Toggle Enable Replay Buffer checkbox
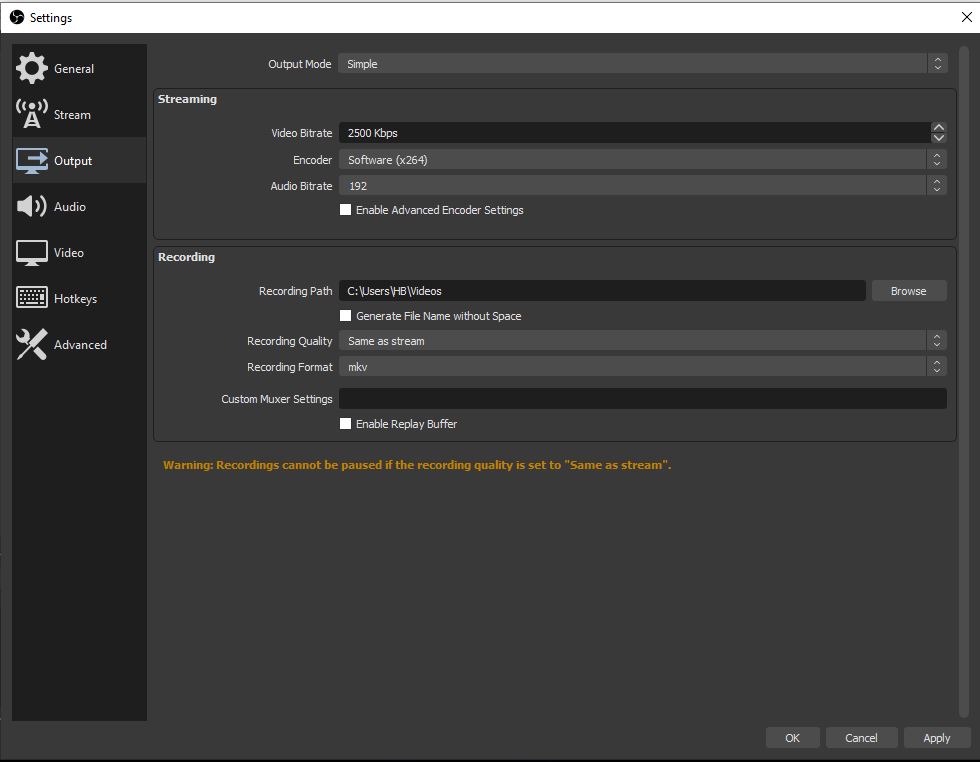980x762 pixels. coord(346,424)
